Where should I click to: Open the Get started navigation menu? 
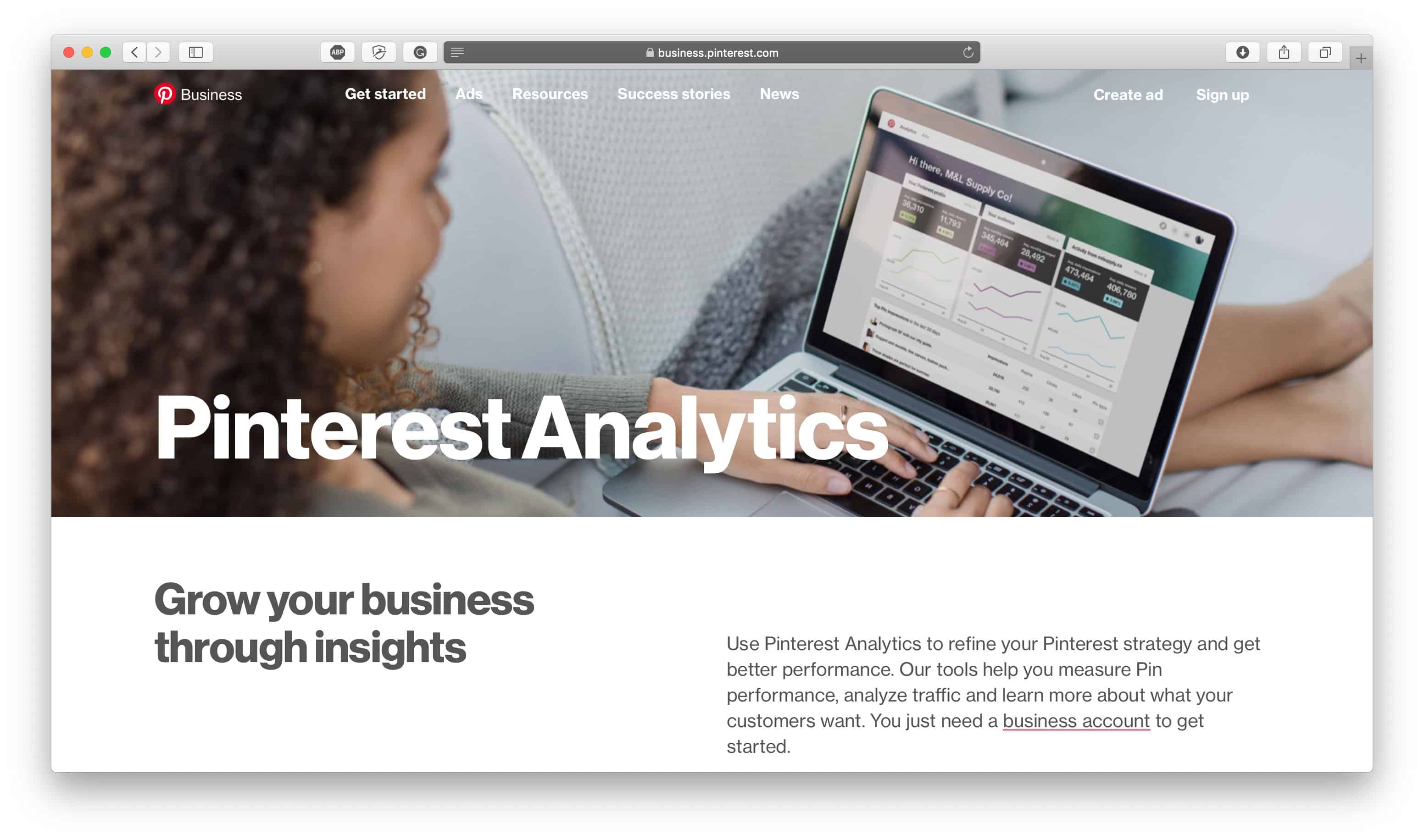[x=385, y=95]
